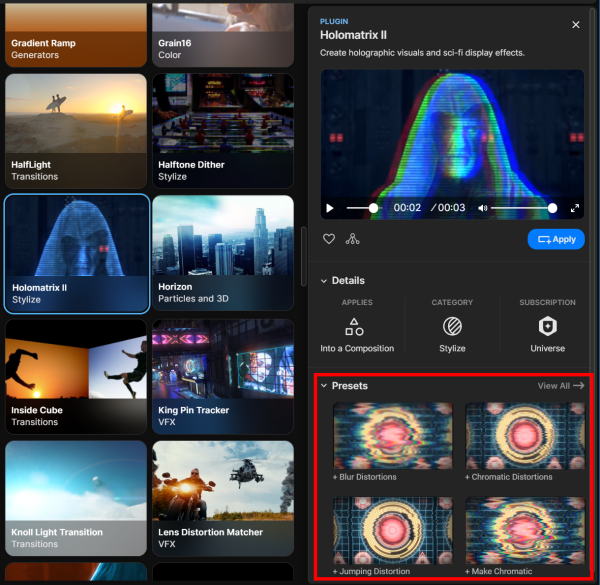Collapse the Details section
Image resolution: width=600 pixels, height=585 pixels.
[324, 281]
